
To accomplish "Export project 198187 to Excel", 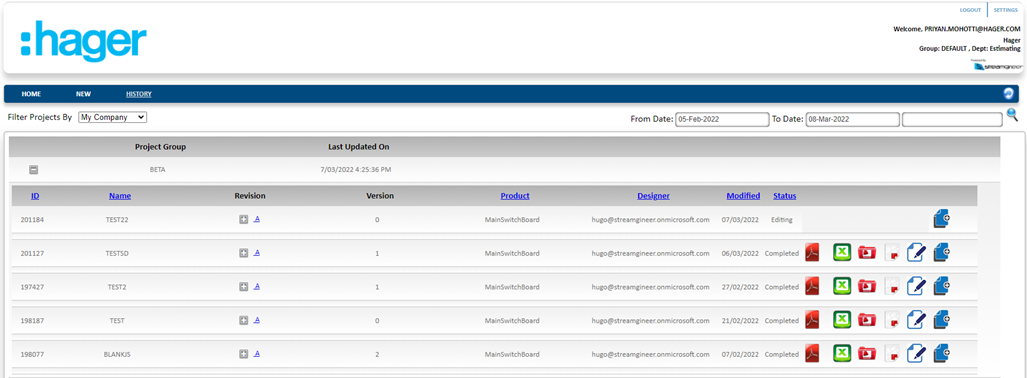I will pos(842,320).
